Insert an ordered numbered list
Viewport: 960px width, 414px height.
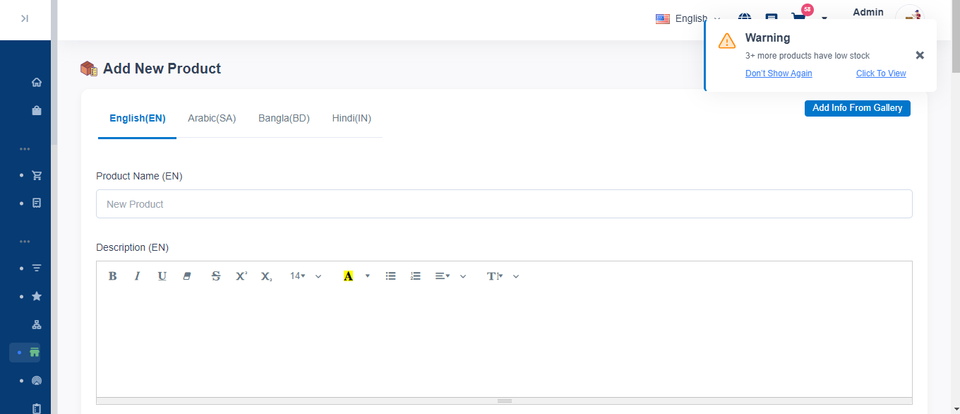pos(416,276)
